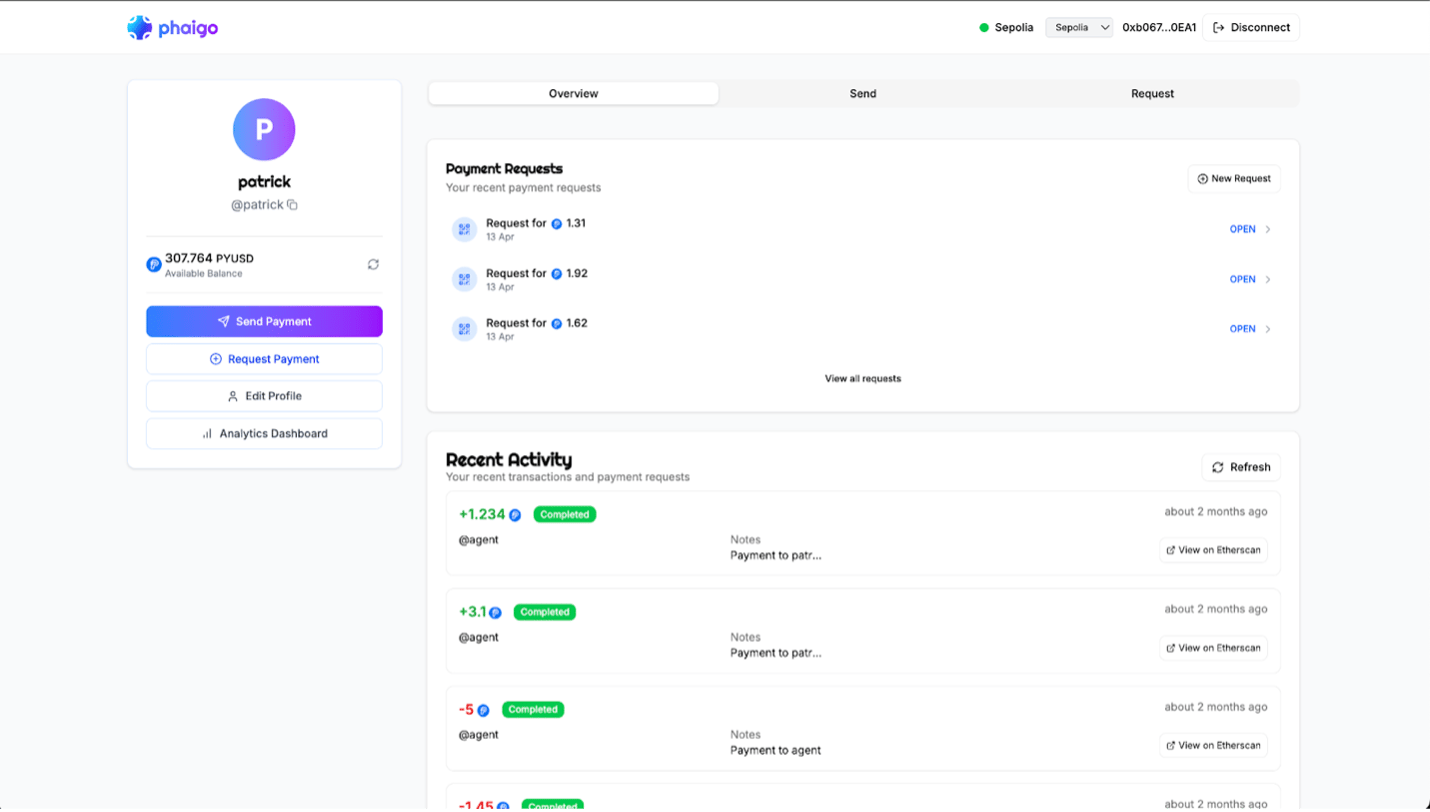Screen dimensions: 1430x812
Task: Expand the 1.62 request chevron arrow
Action: (1268, 329)
